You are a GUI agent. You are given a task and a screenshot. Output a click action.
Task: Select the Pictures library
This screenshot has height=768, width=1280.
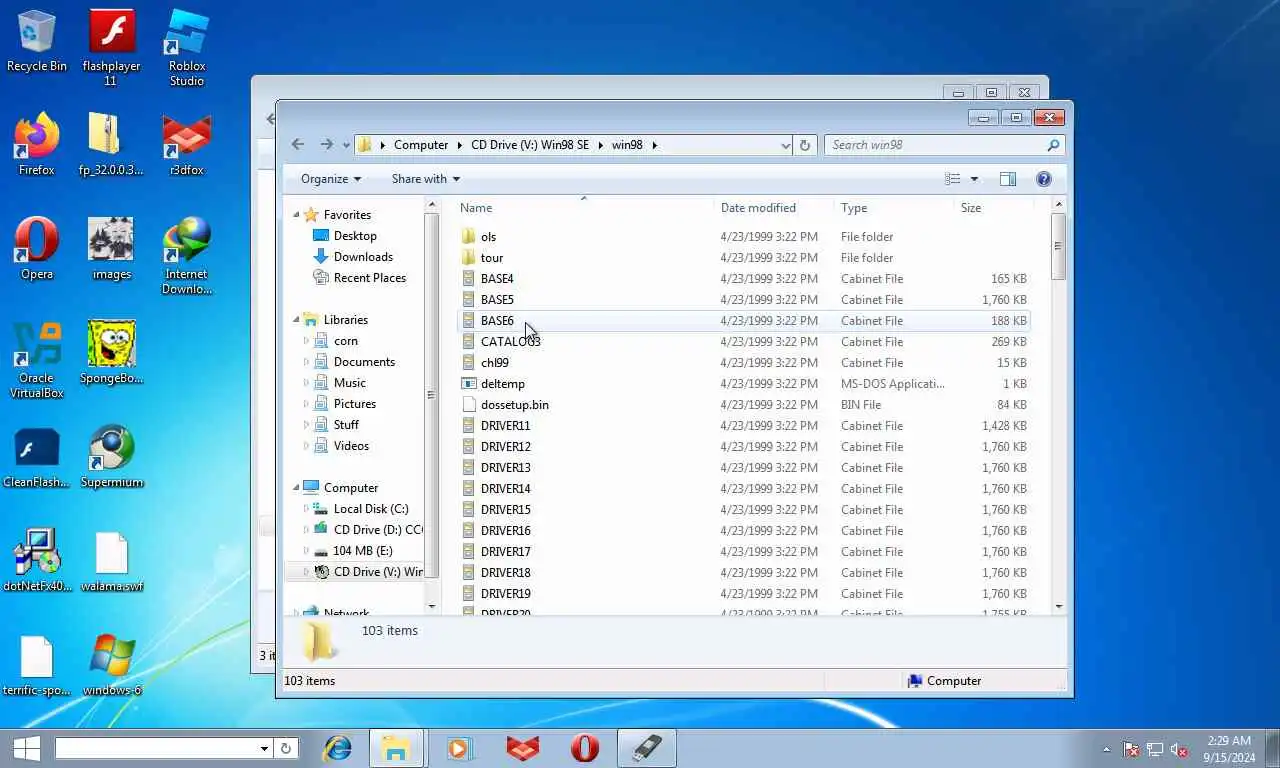point(355,404)
